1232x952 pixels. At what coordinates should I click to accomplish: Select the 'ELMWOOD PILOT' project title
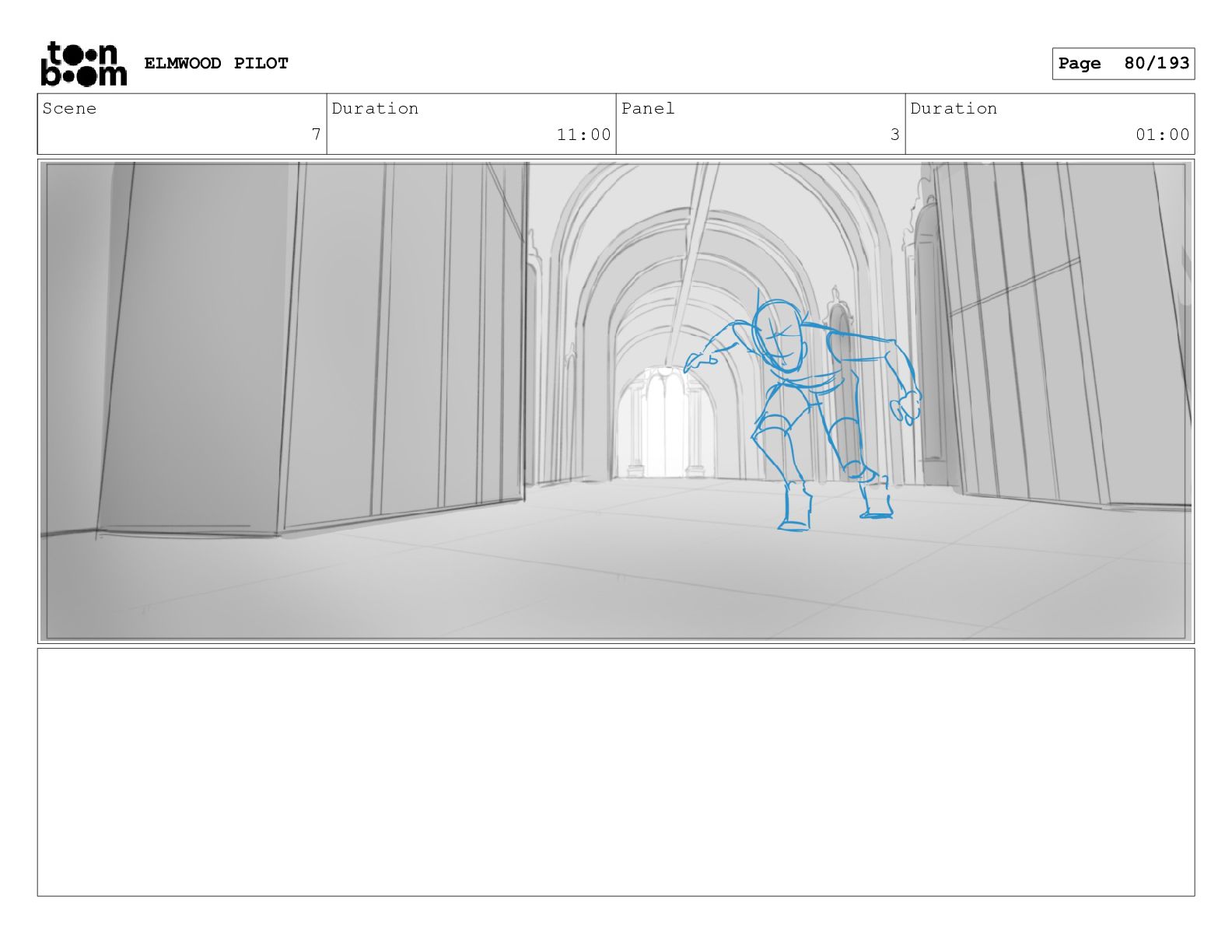click(216, 63)
